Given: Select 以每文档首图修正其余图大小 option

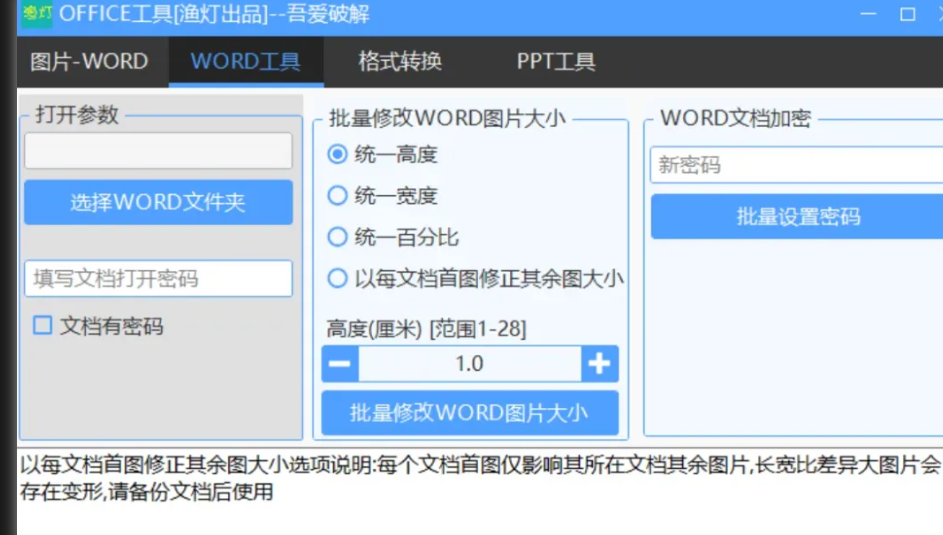Looking at the screenshot, I should (x=337, y=278).
